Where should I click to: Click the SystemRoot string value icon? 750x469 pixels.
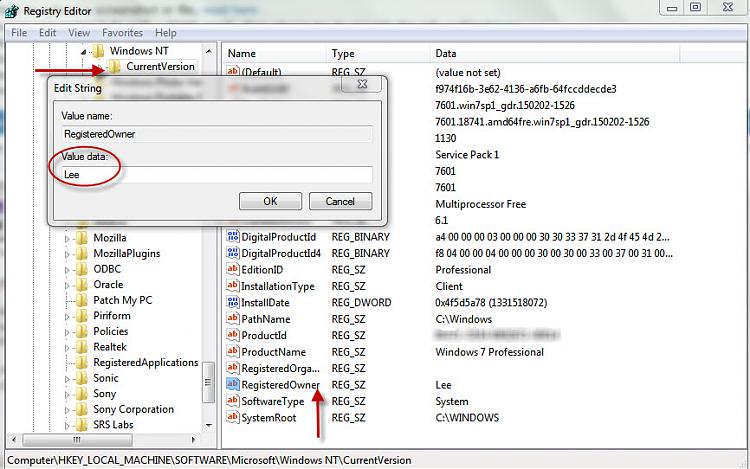point(233,417)
